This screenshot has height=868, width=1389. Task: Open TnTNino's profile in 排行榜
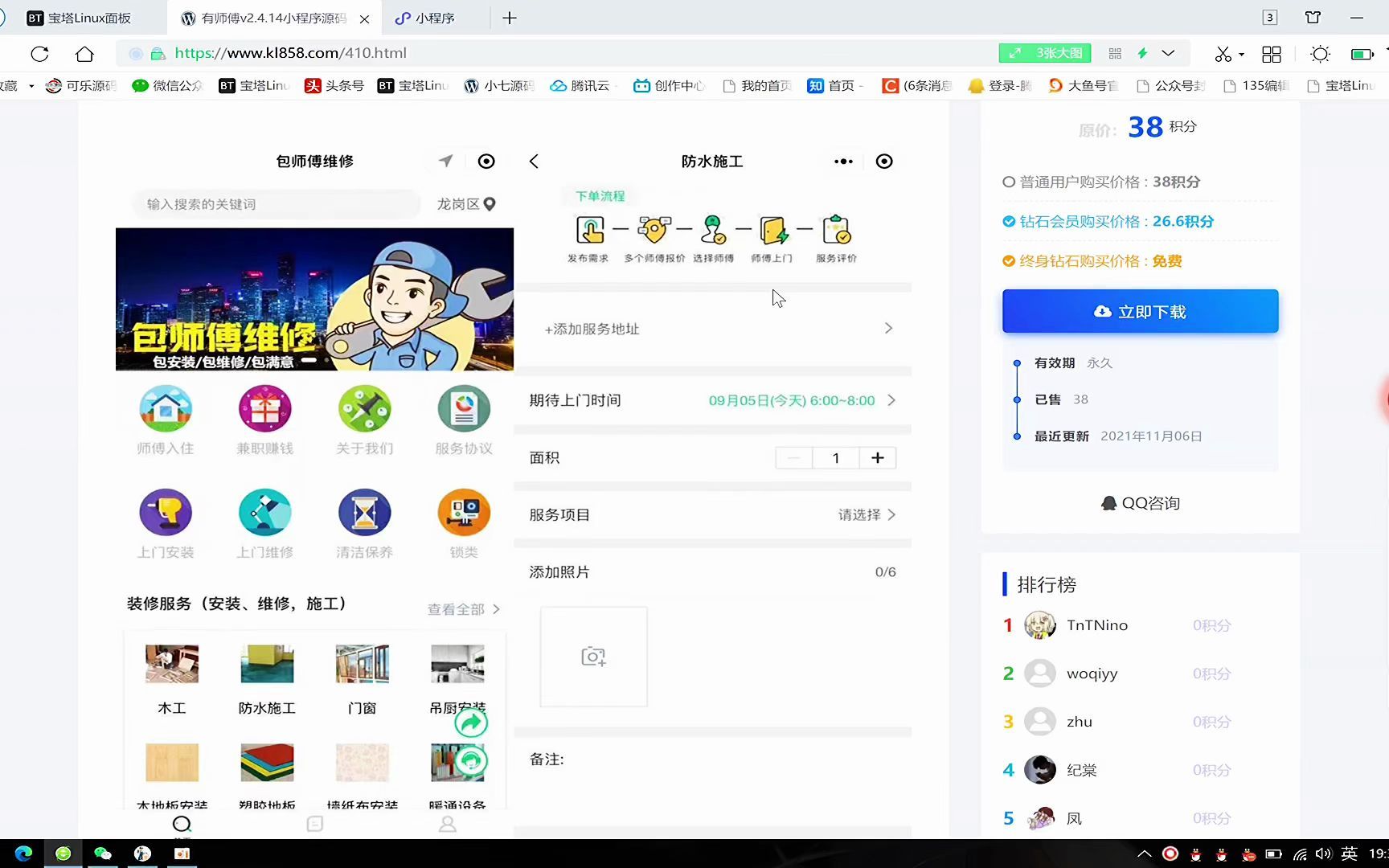click(1096, 625)
